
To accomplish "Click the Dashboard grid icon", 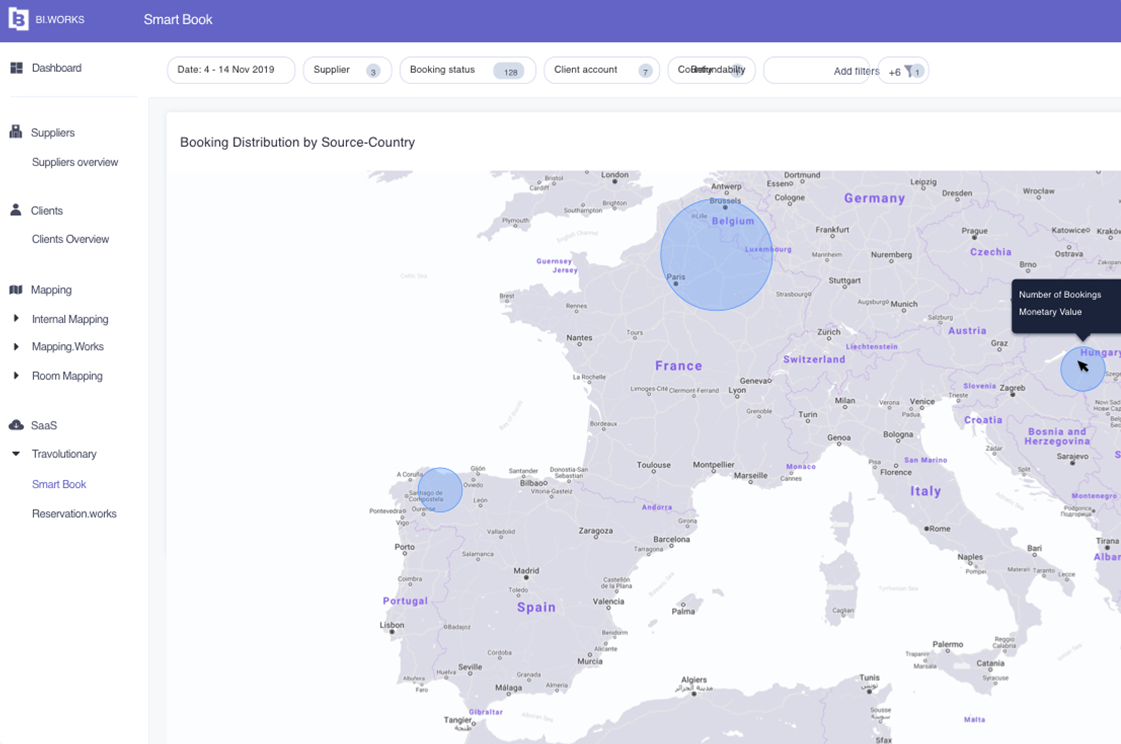I will [16, 68].
